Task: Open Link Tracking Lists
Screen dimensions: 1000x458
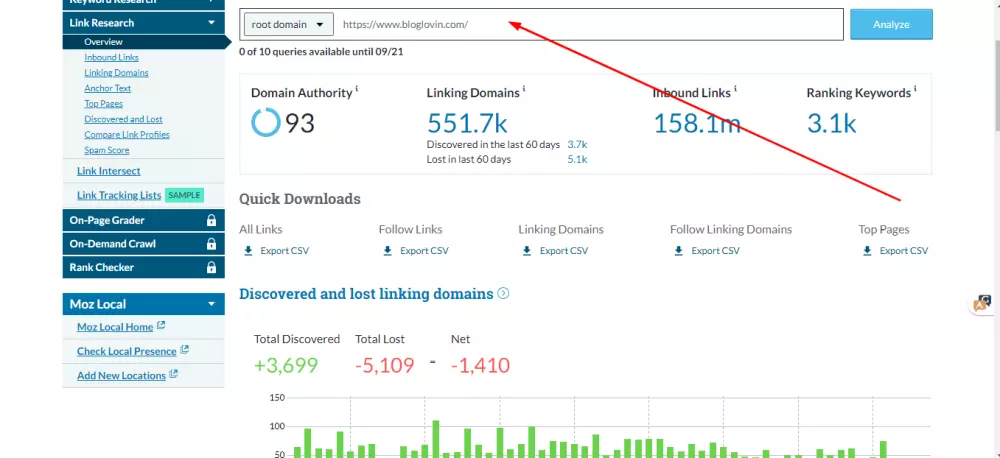Action: (119, 195)
